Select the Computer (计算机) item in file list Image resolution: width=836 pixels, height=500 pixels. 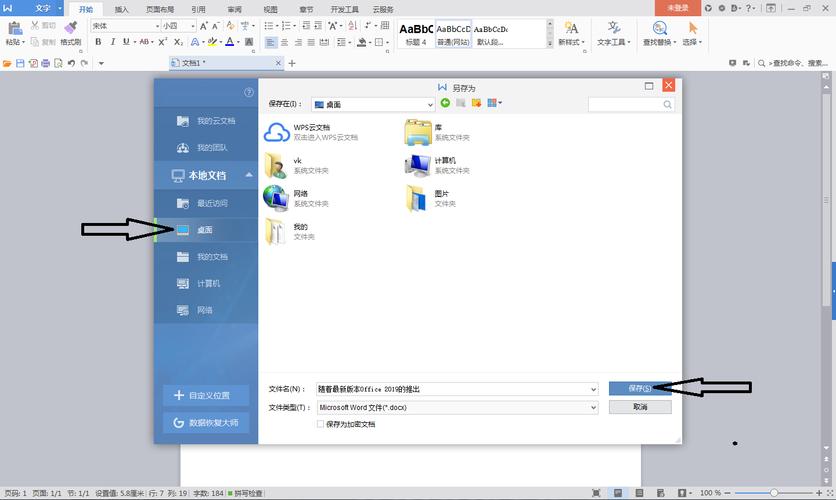click(x=437, y=165)
